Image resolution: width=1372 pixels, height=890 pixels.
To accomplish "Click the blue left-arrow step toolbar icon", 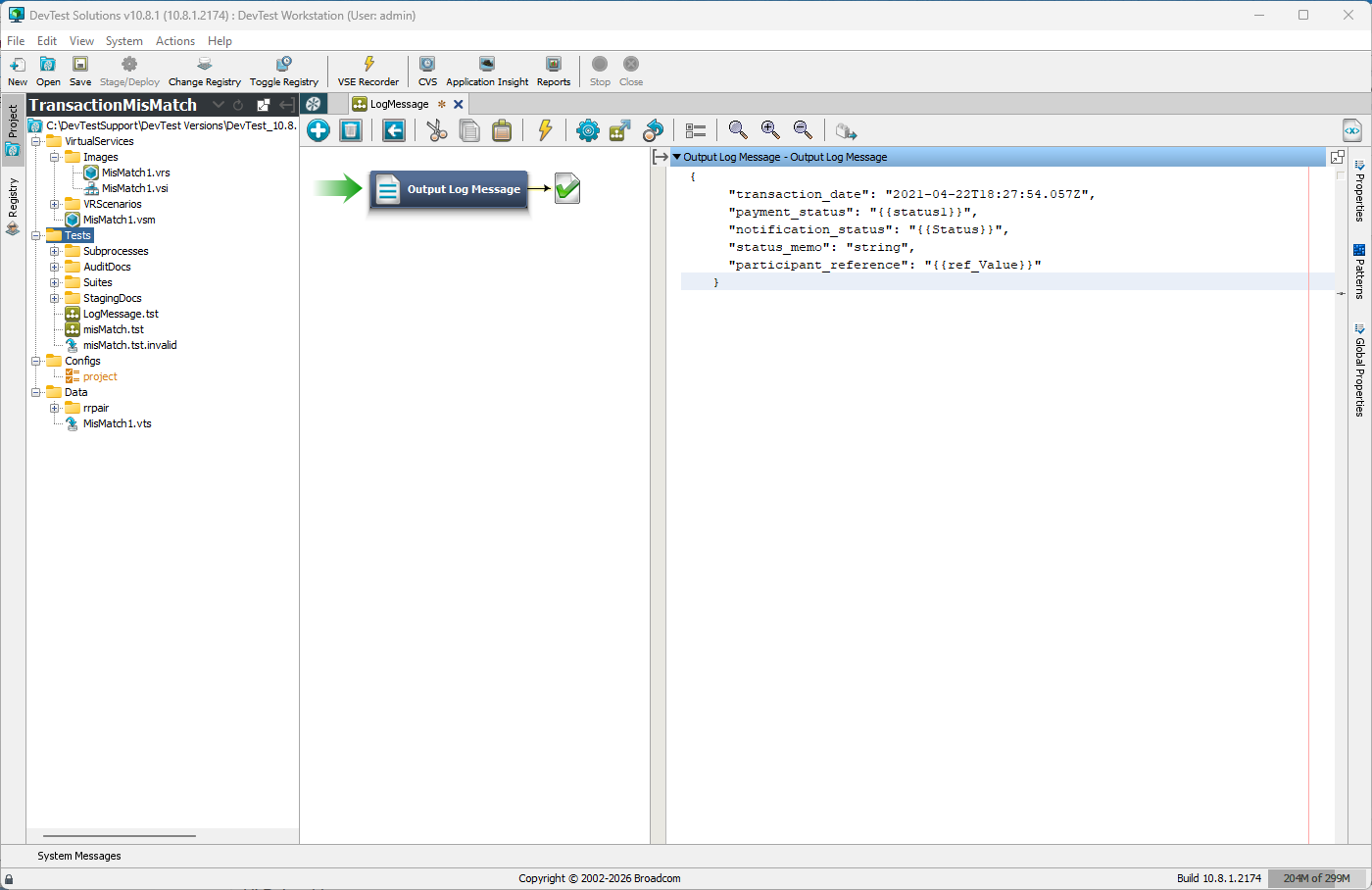I will pyautogui.click(x=394, y=130).
